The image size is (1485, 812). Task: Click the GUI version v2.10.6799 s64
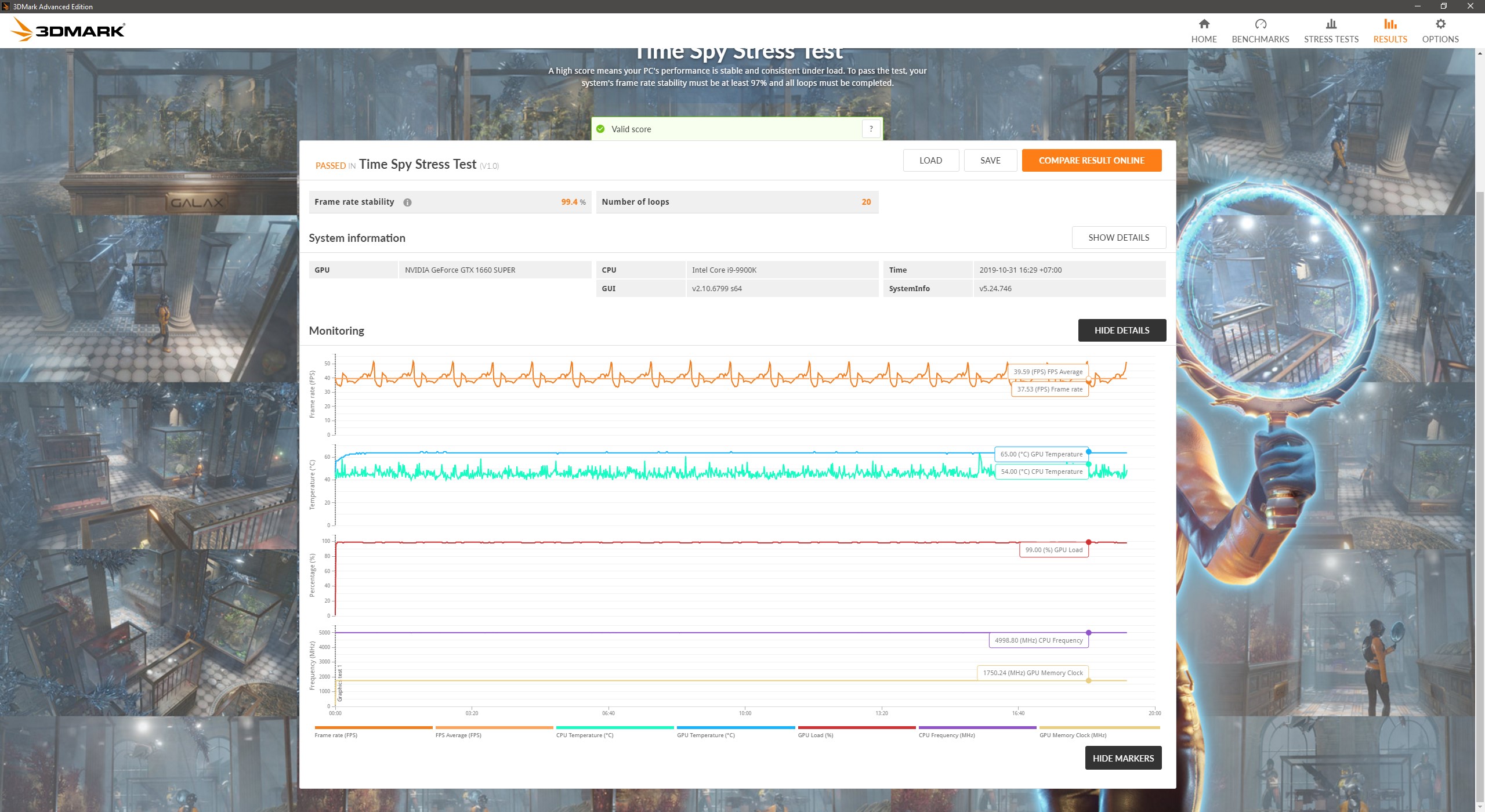[716, 289]
